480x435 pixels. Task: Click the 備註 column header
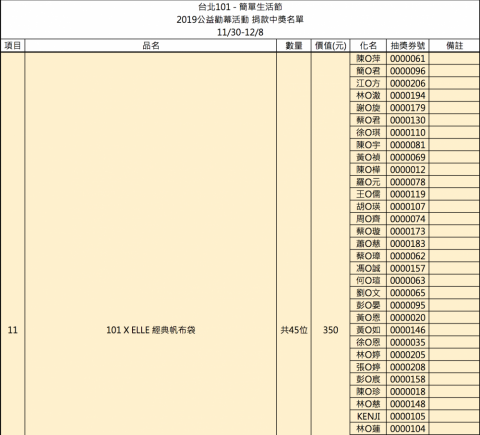[x=455, y=46]
